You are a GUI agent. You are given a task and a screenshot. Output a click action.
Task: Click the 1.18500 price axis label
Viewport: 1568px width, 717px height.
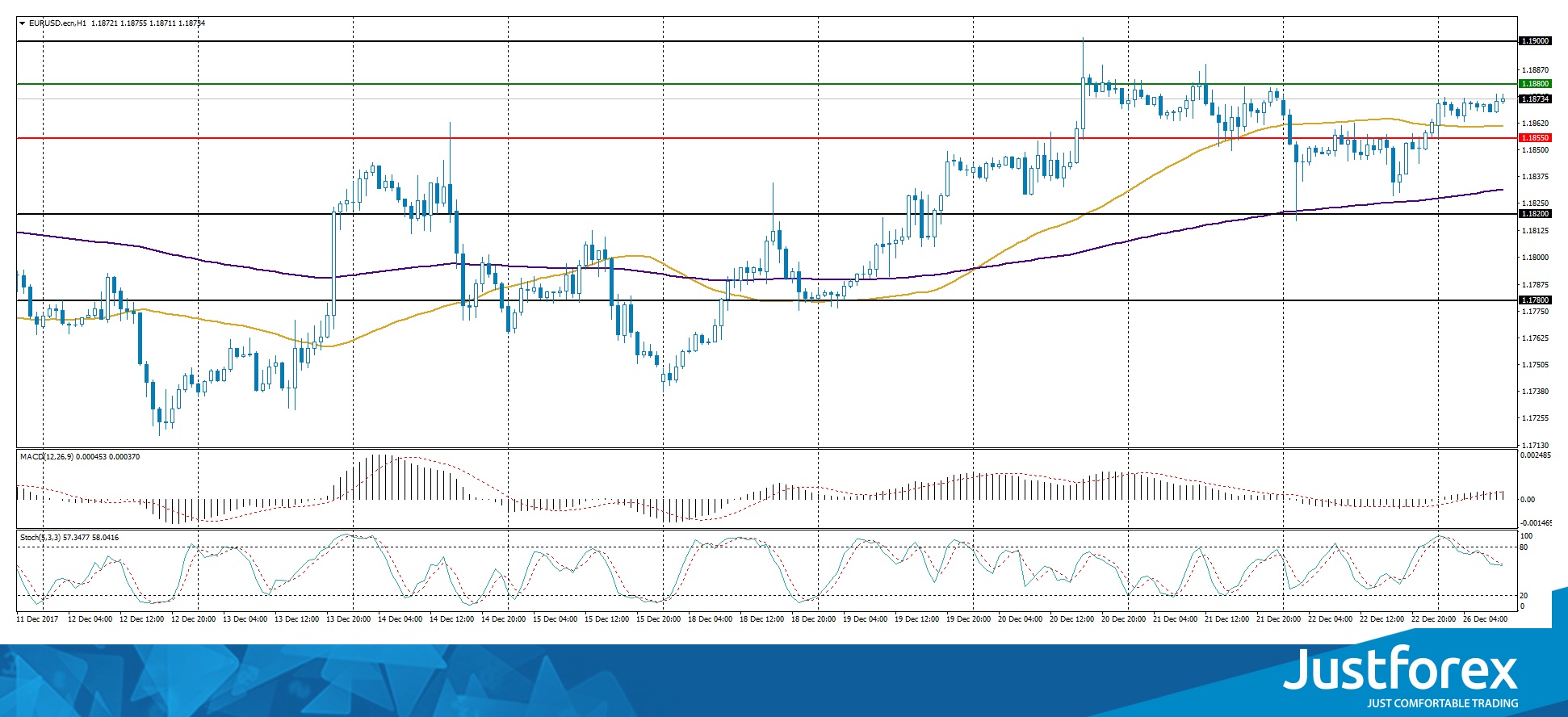click(x=1535, y=150)
